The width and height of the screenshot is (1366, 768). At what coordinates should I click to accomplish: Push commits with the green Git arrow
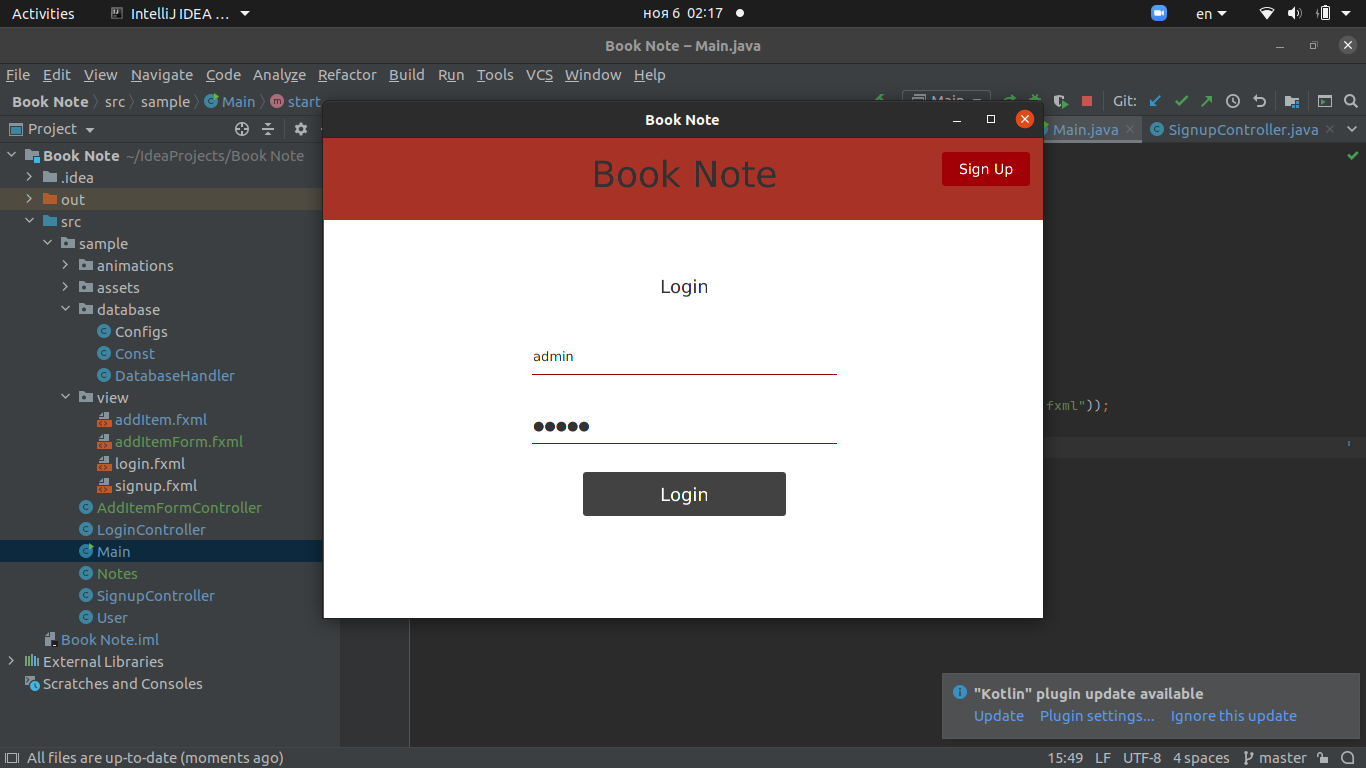tap(1207, 101)
